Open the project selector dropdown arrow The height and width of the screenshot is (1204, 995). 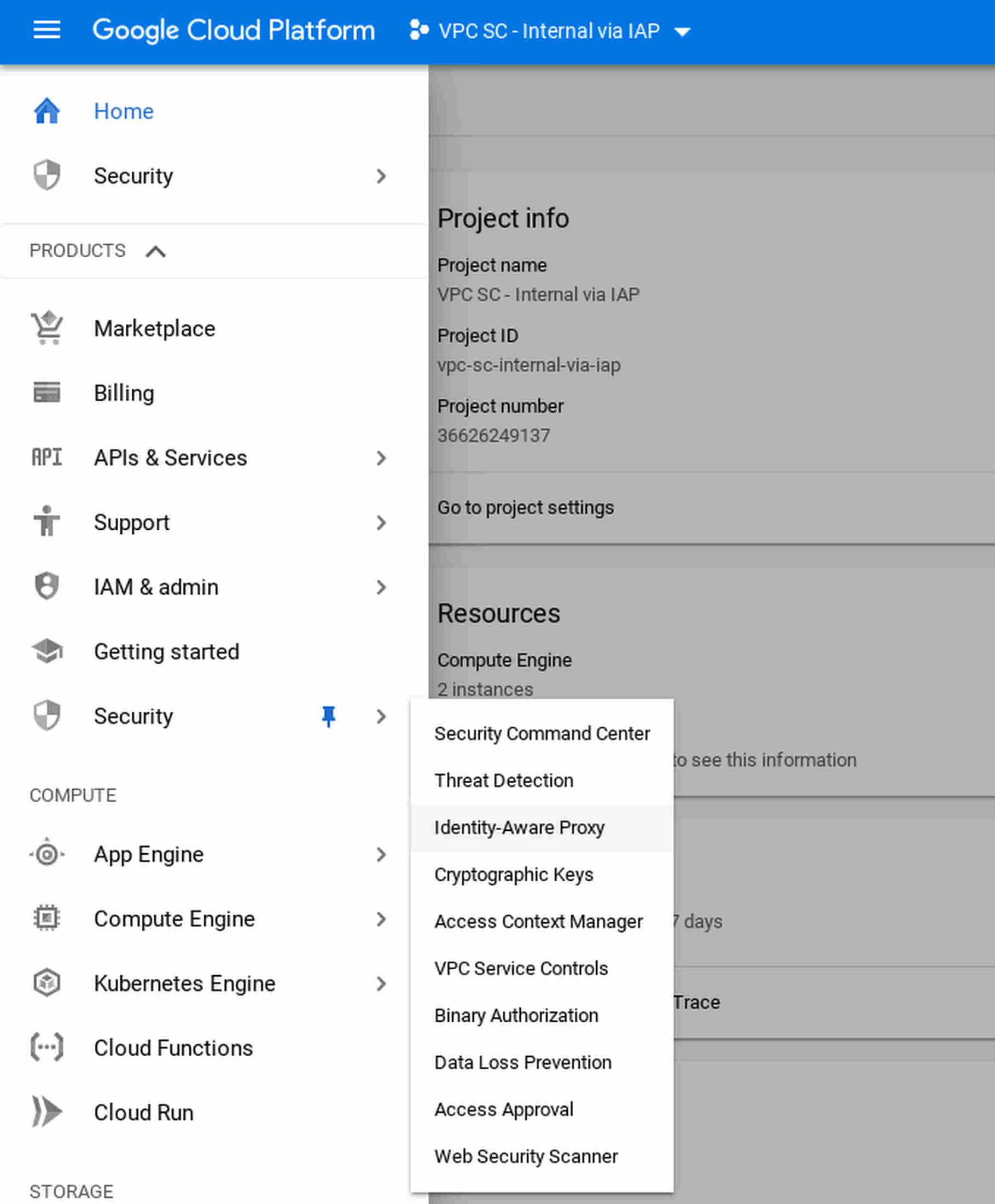click(x=682, y=32)
